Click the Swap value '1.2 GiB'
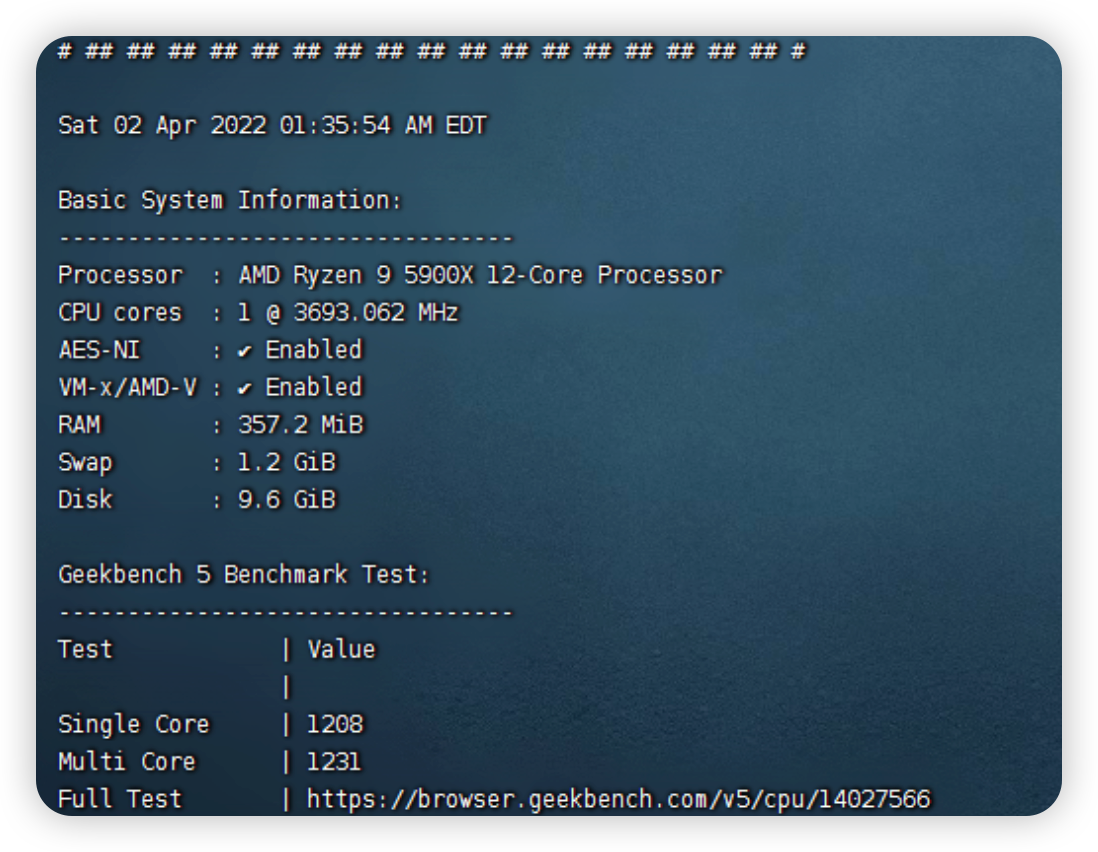Screen dimensions: 1098x852 pyautogui.click(x=286, y=462)
